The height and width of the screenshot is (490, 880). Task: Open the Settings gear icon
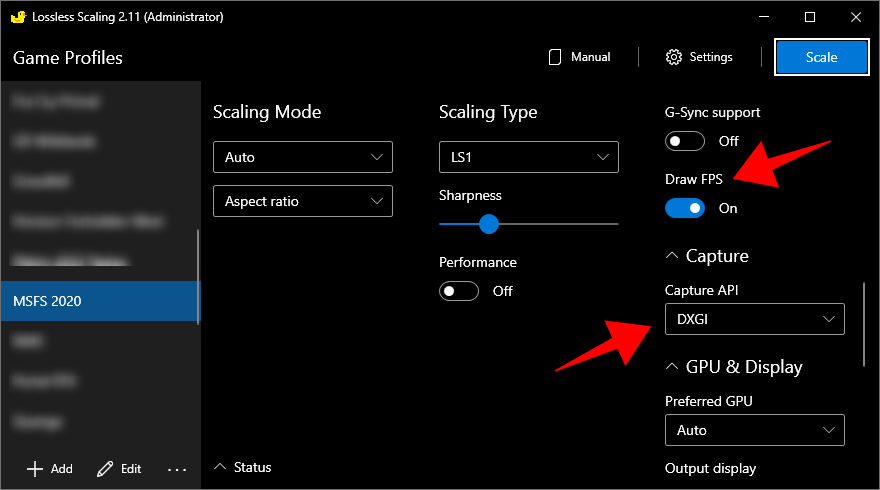674,57
